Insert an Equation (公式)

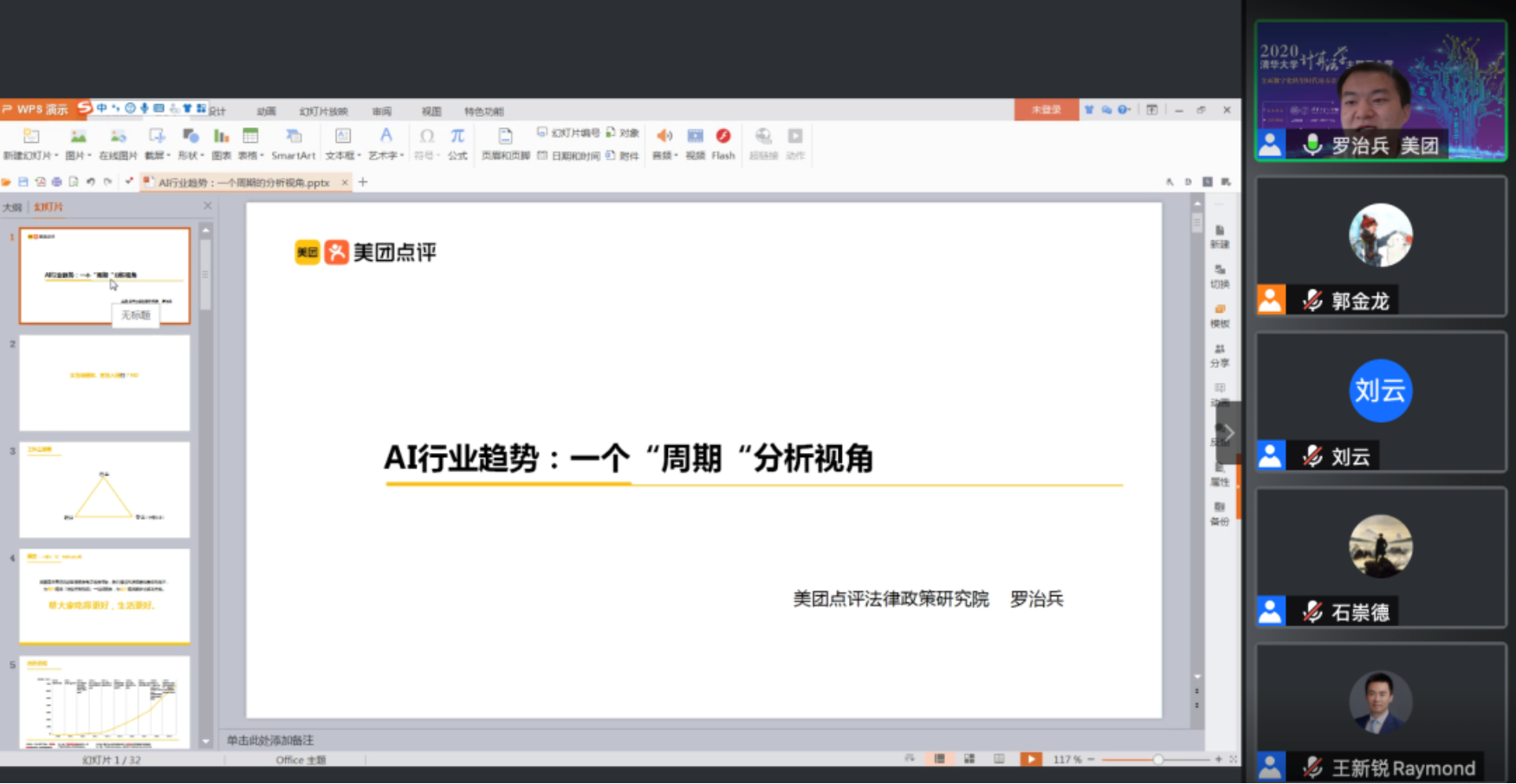tap(457, 144)
